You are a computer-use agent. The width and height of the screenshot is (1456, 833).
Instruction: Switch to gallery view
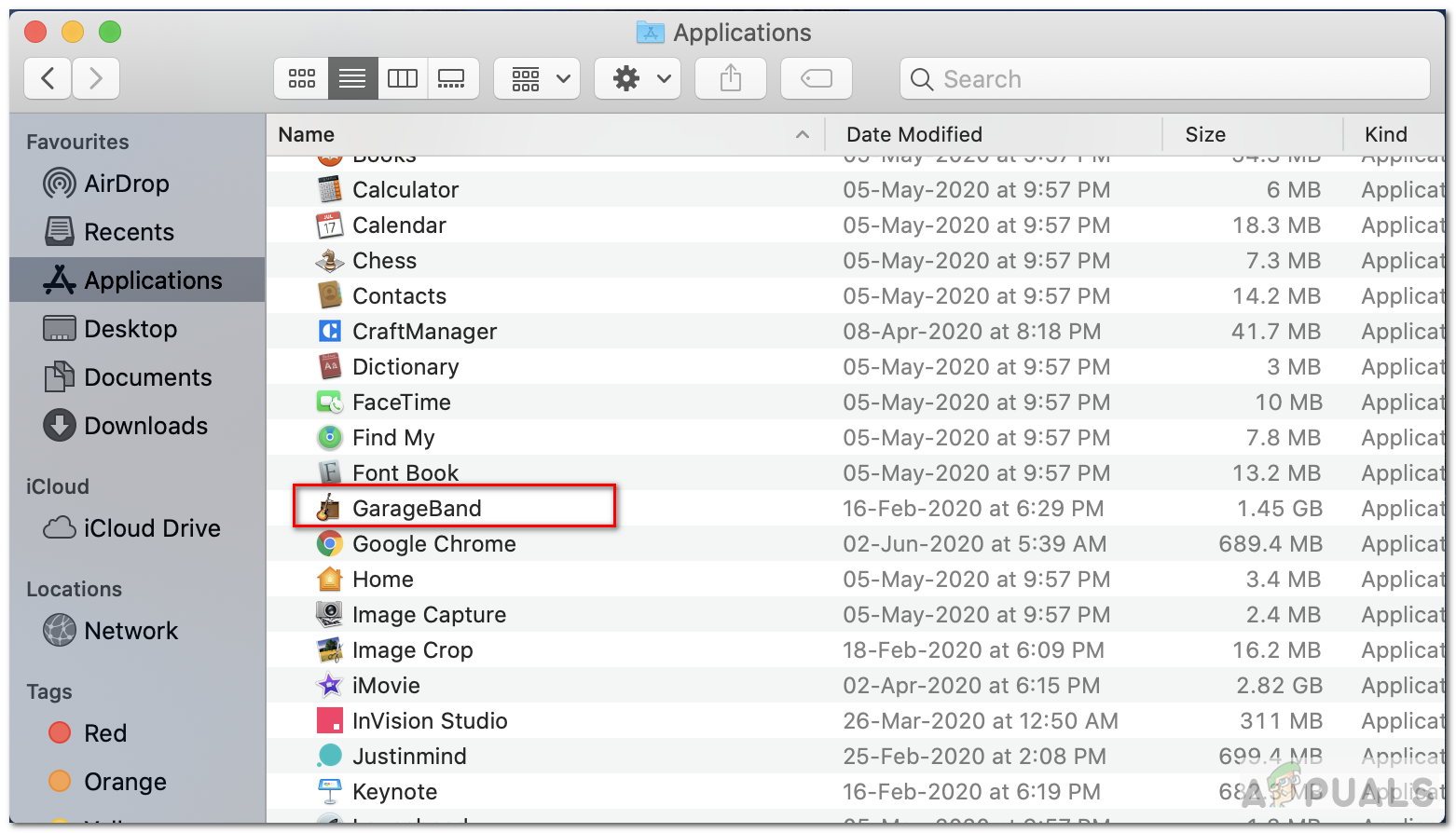click(453, 78)
